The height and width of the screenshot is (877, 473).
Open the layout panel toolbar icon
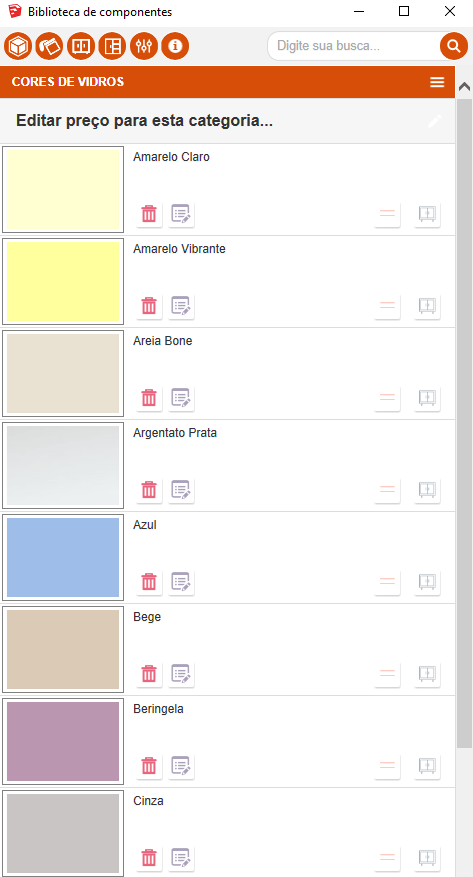click(x=112, y=46)
